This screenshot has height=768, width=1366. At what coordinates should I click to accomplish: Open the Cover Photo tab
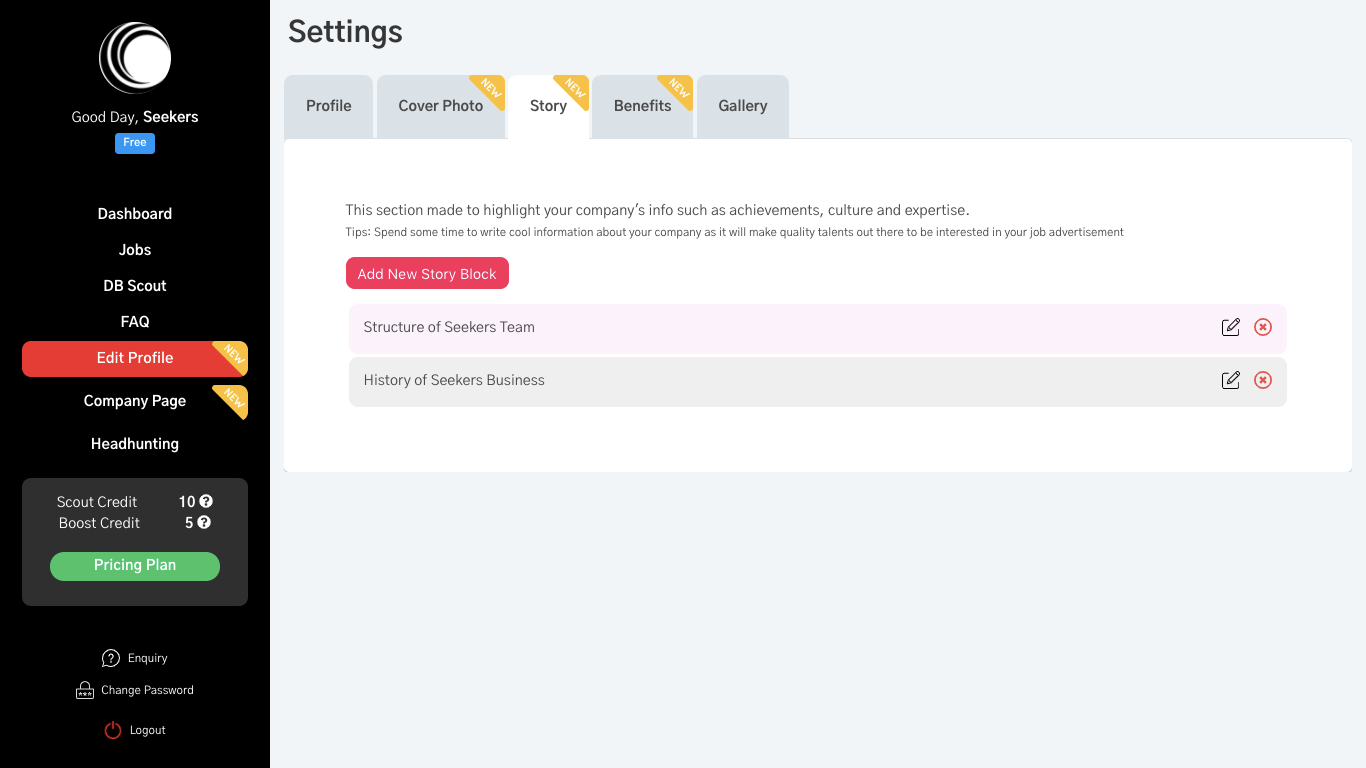[441, 106]
